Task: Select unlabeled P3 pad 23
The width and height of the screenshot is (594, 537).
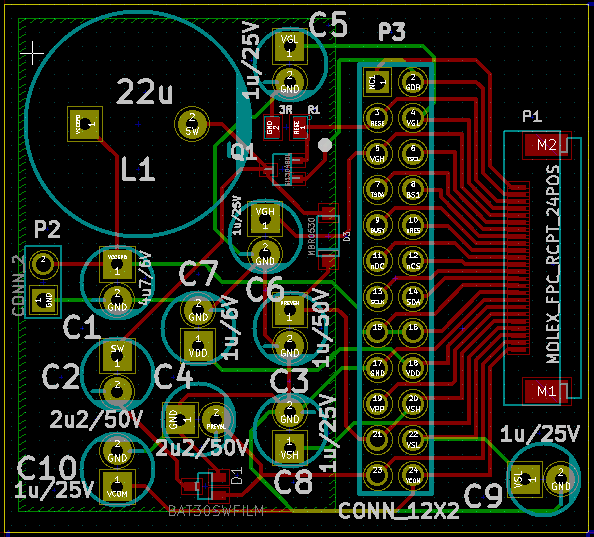Action: click(377, 475)
